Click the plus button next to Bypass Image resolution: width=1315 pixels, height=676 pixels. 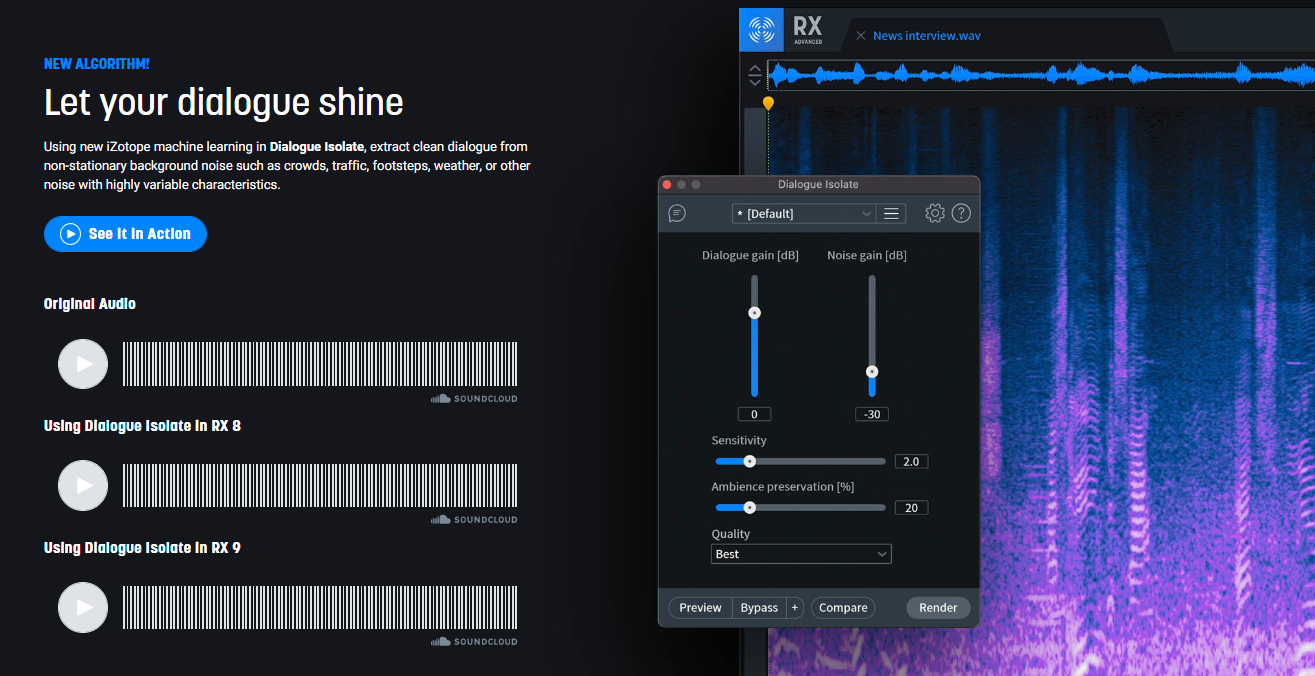pyautogui.click(x=795, y=608)
